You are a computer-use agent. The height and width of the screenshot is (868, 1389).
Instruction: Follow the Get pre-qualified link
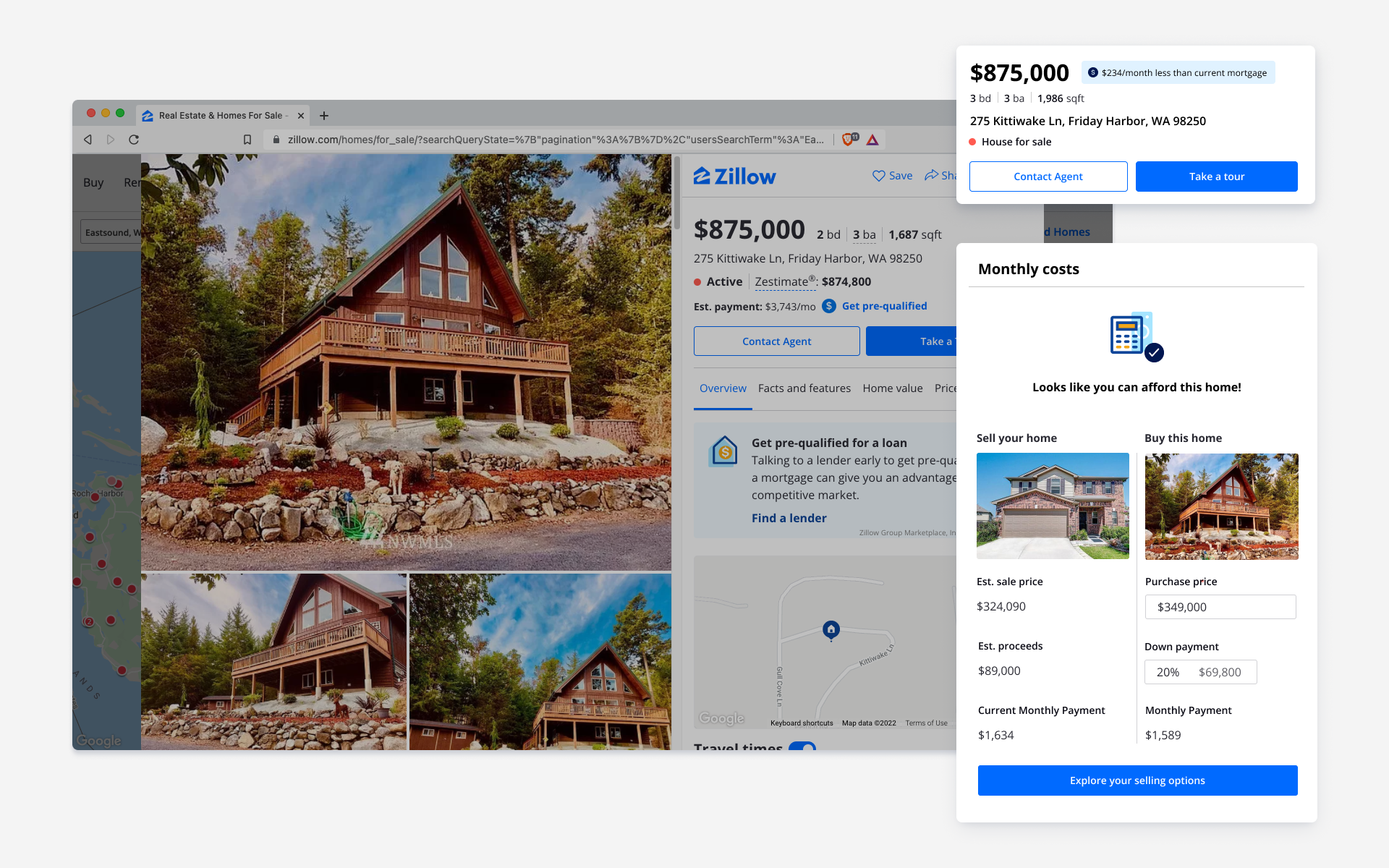coord(885,306)
